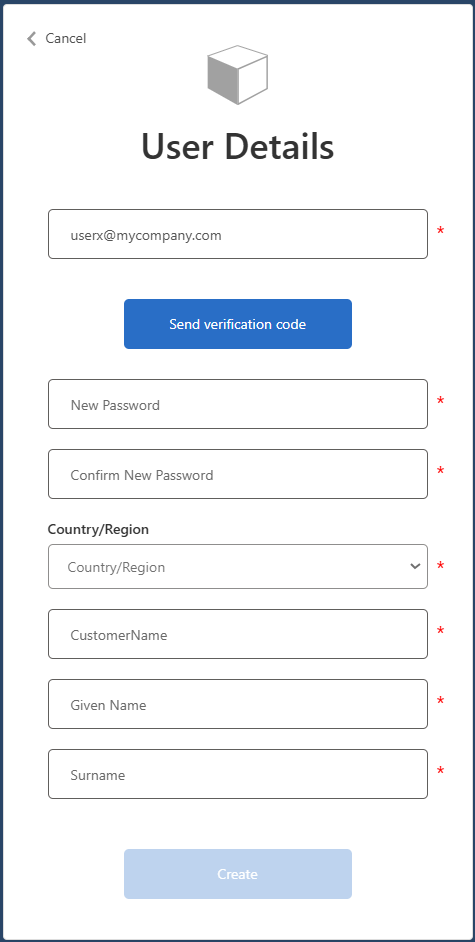Click the back chevron icon beside Cancel
Screen dimensions: 475x942
(32, 38)
